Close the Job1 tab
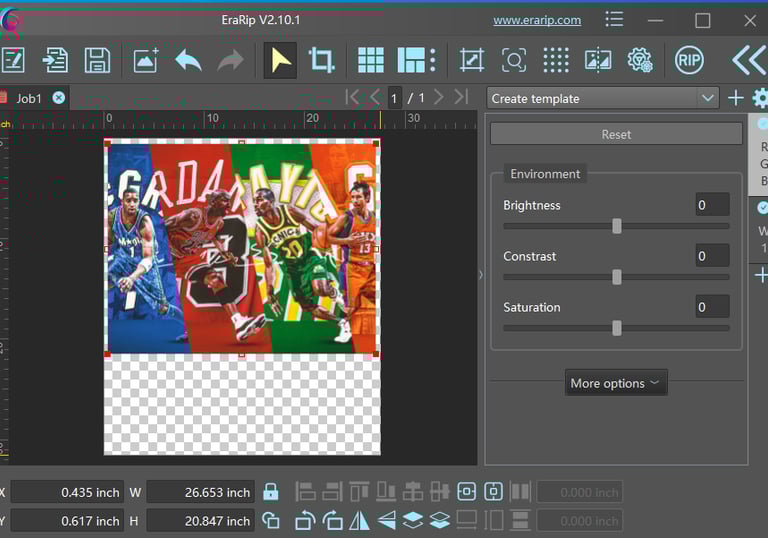 click(59, 98)
